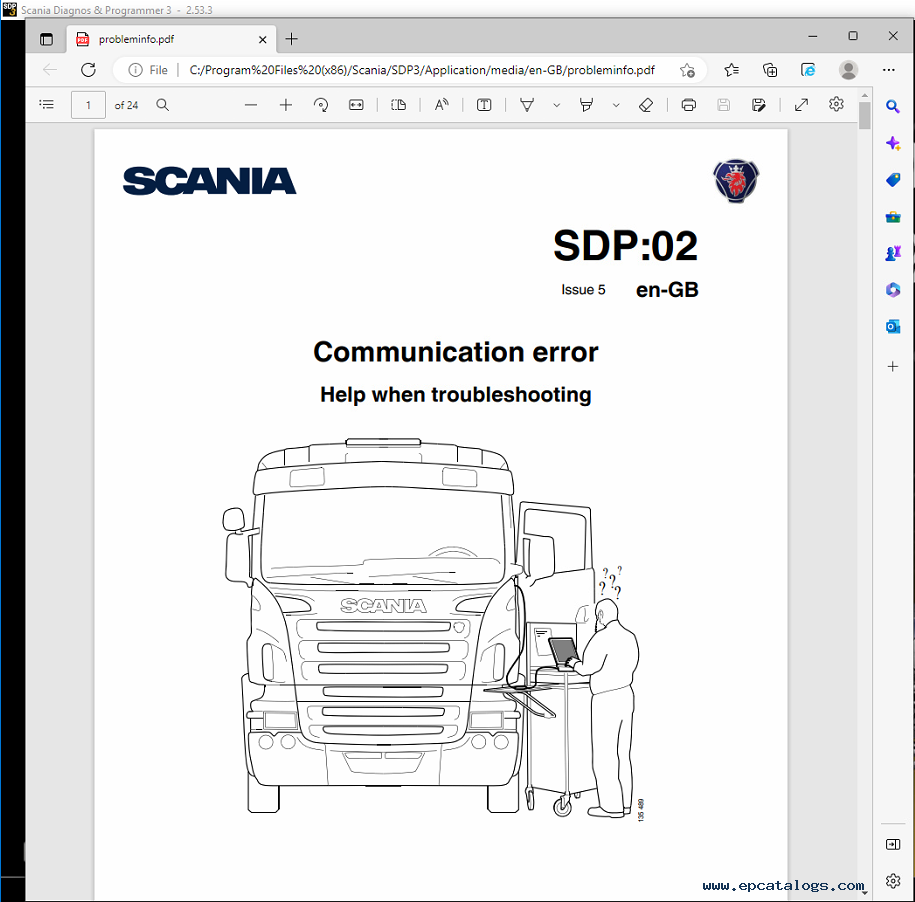Click the address bar with probleminfo.pdf path
The image size is (915, 902).
coord(422,70)
